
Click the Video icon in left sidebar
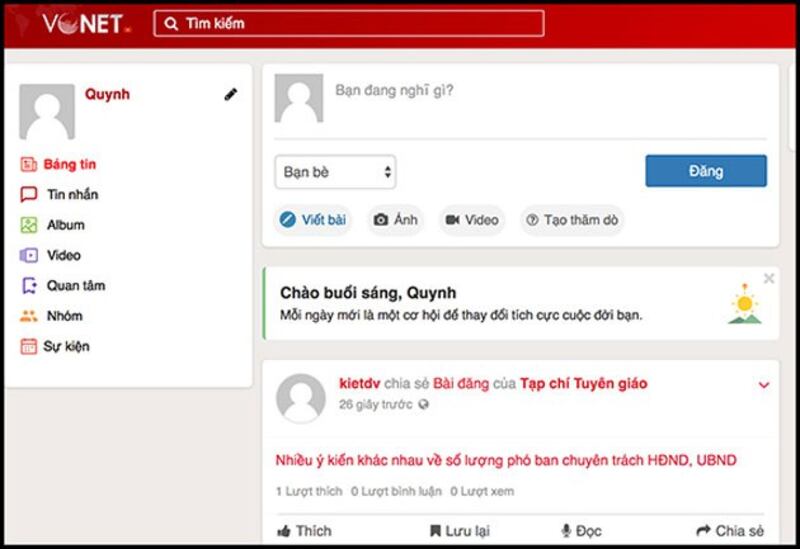click(x=29, y=256)
